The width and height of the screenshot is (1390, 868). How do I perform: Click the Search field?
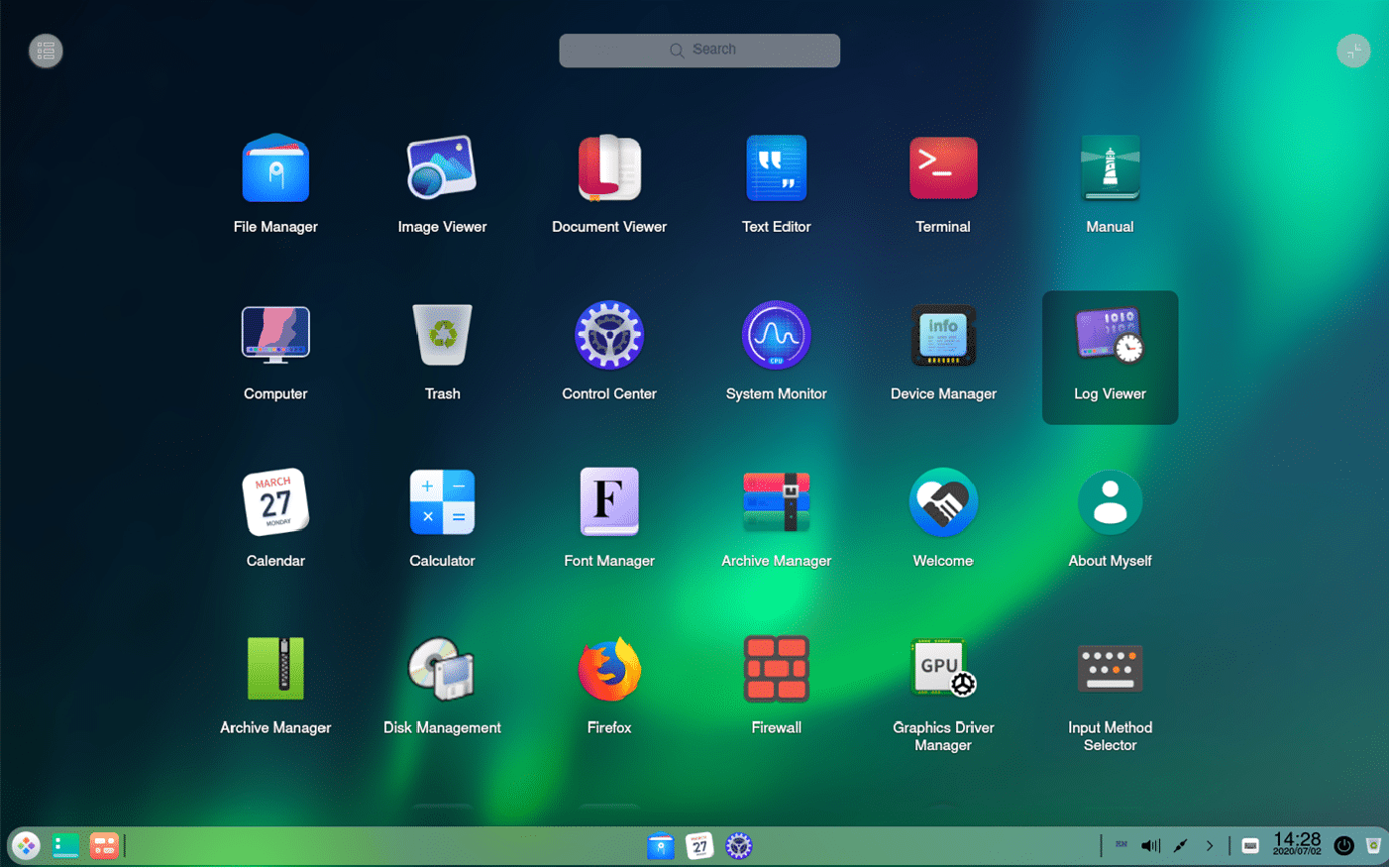point(699,50)
